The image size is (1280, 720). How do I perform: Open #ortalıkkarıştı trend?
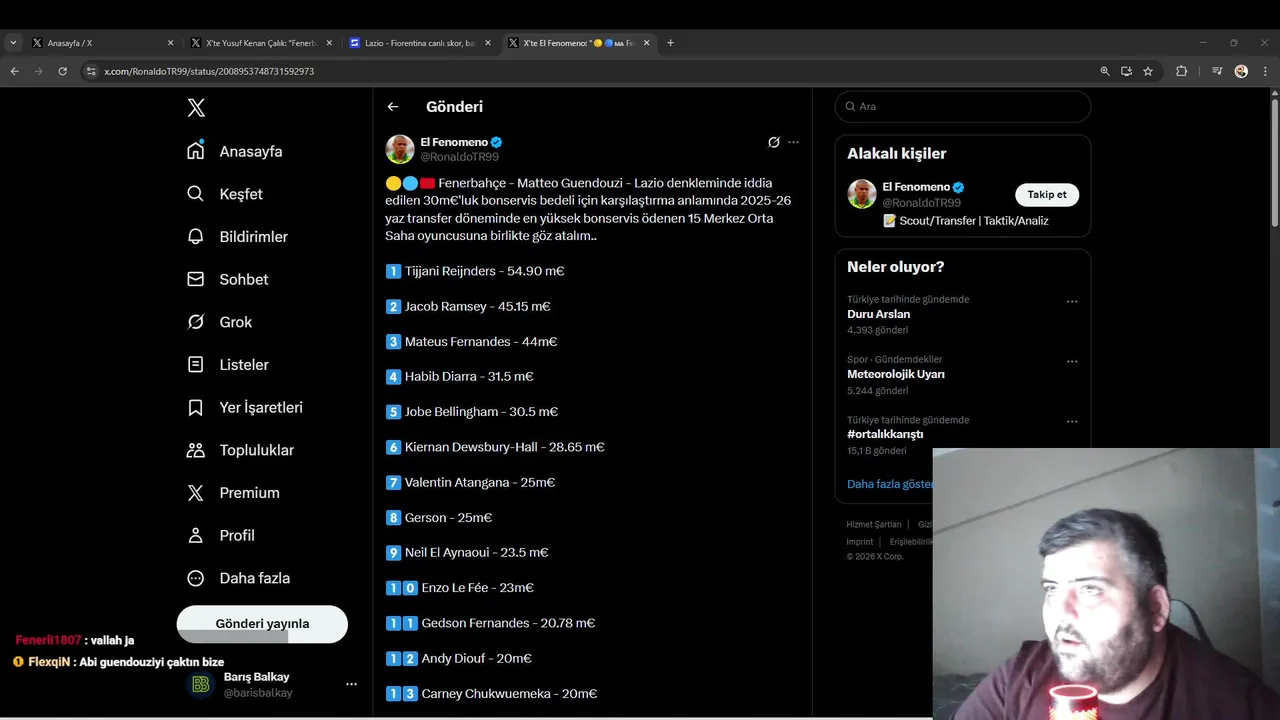(885, 434)
